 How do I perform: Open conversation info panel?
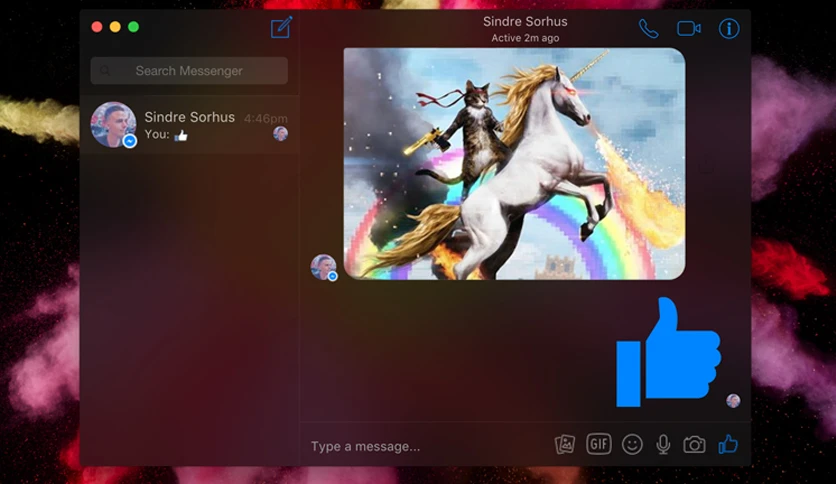coord(729,28)
